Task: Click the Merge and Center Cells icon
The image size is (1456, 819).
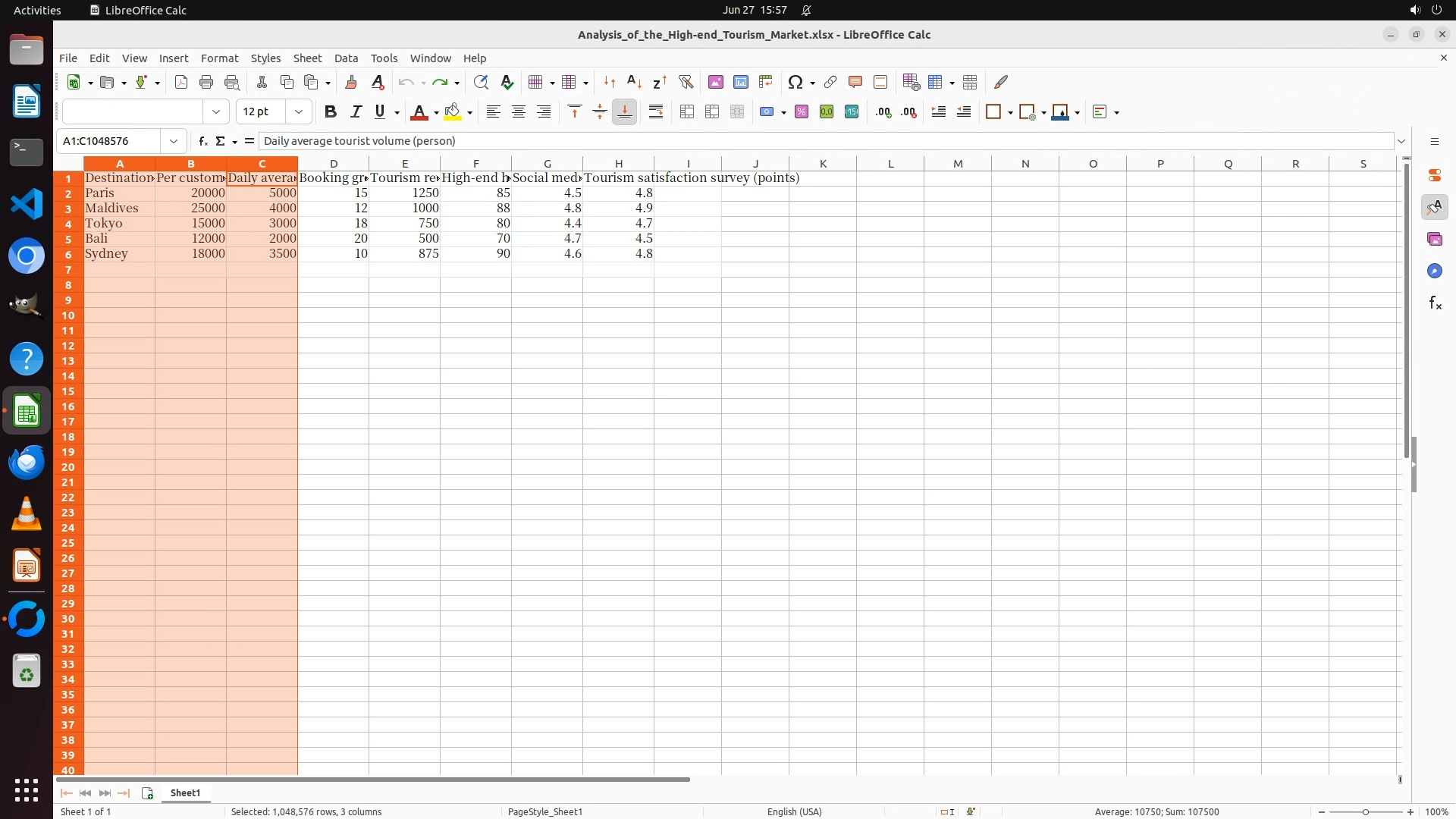Action: (687, 112)
